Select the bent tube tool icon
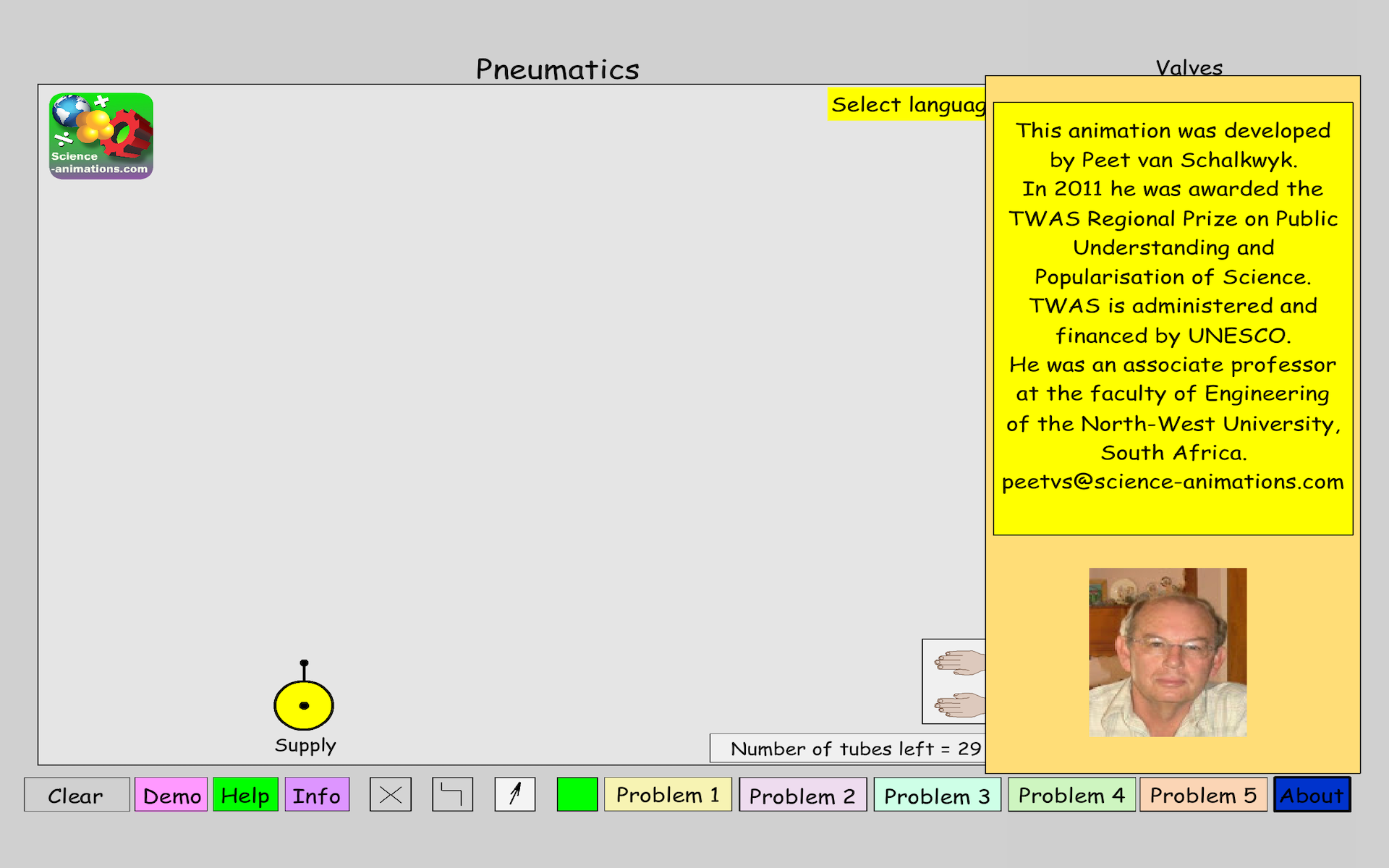 [x=452, y=794]
